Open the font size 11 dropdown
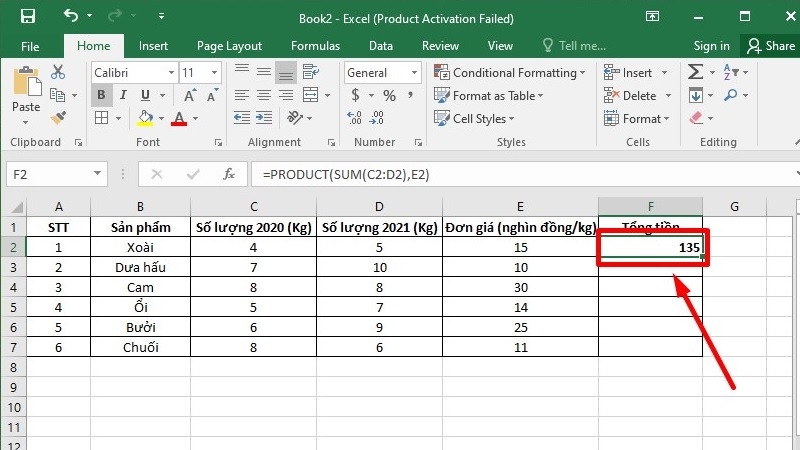The image size is (800, 450). 214,72
